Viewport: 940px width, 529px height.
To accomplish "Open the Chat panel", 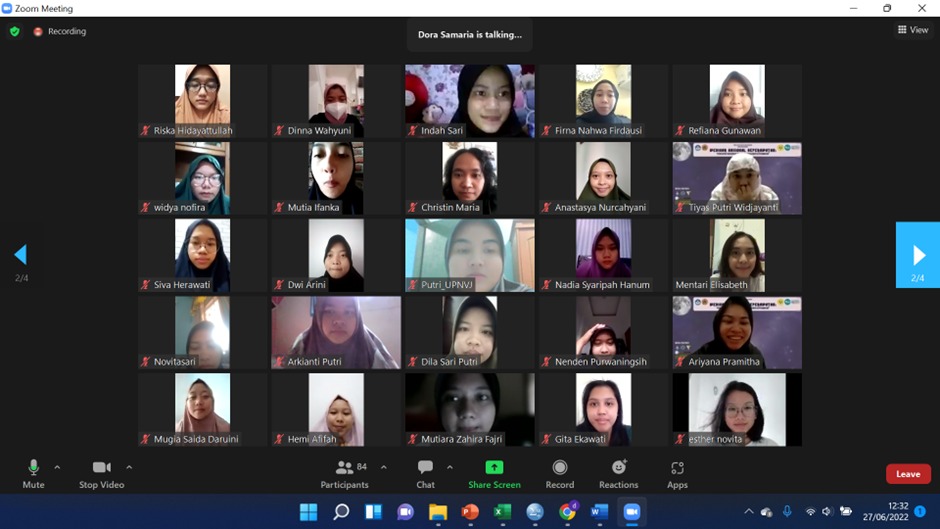I will pyautogui.click(x=425, y=473).
